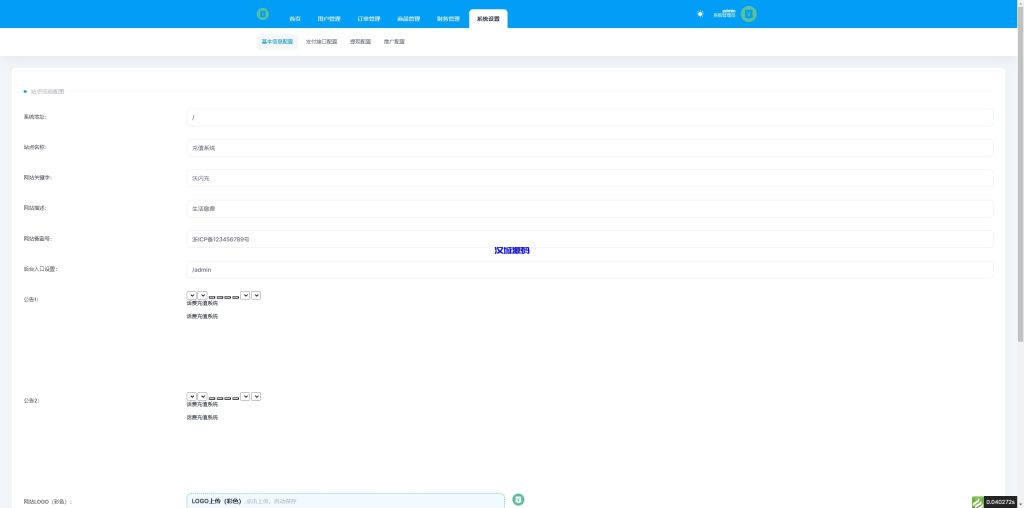
Task: Select the 基本信息配置 tab
Action: pos(277,42)
